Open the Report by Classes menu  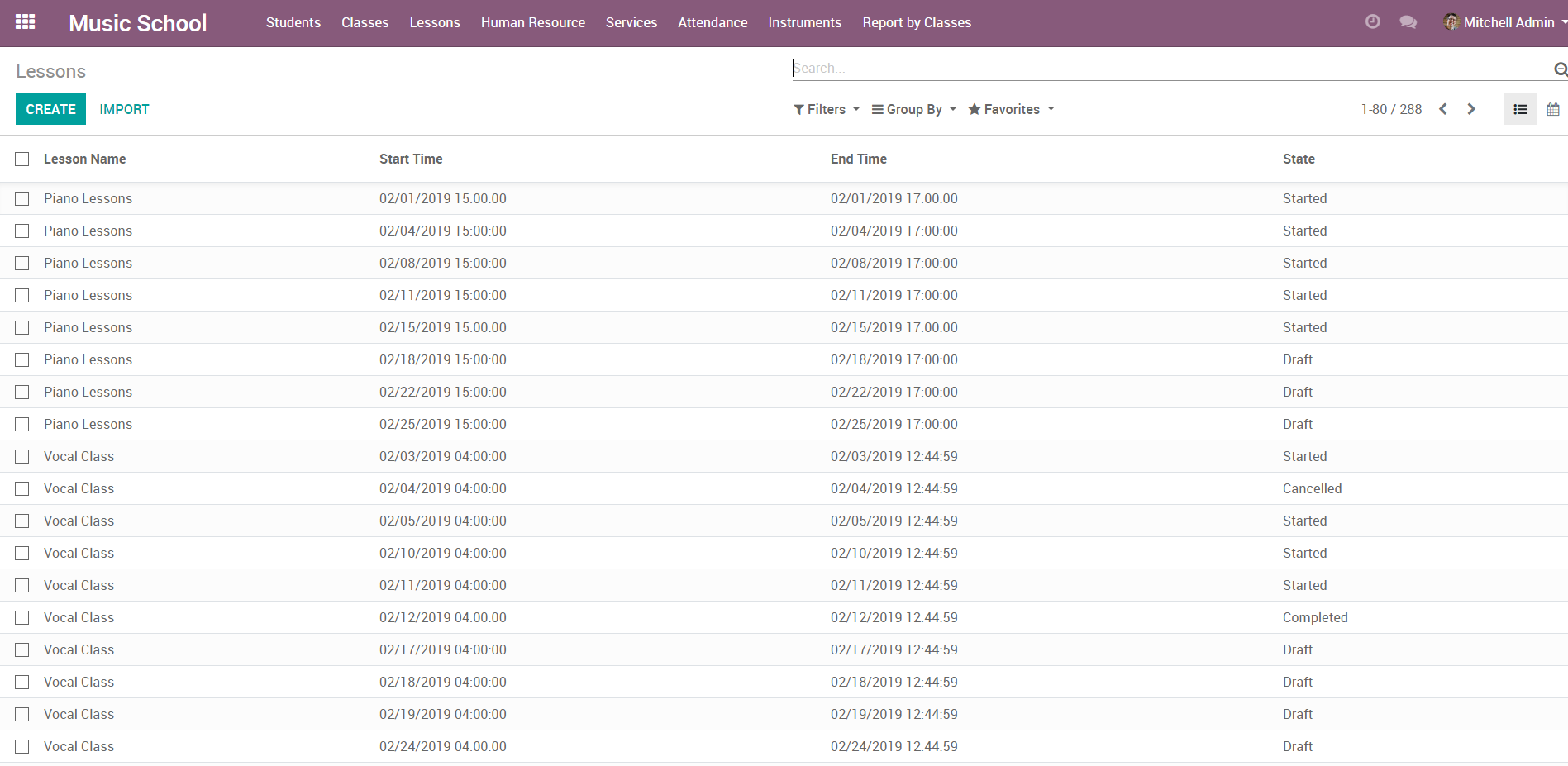click(x=917, y=22)
